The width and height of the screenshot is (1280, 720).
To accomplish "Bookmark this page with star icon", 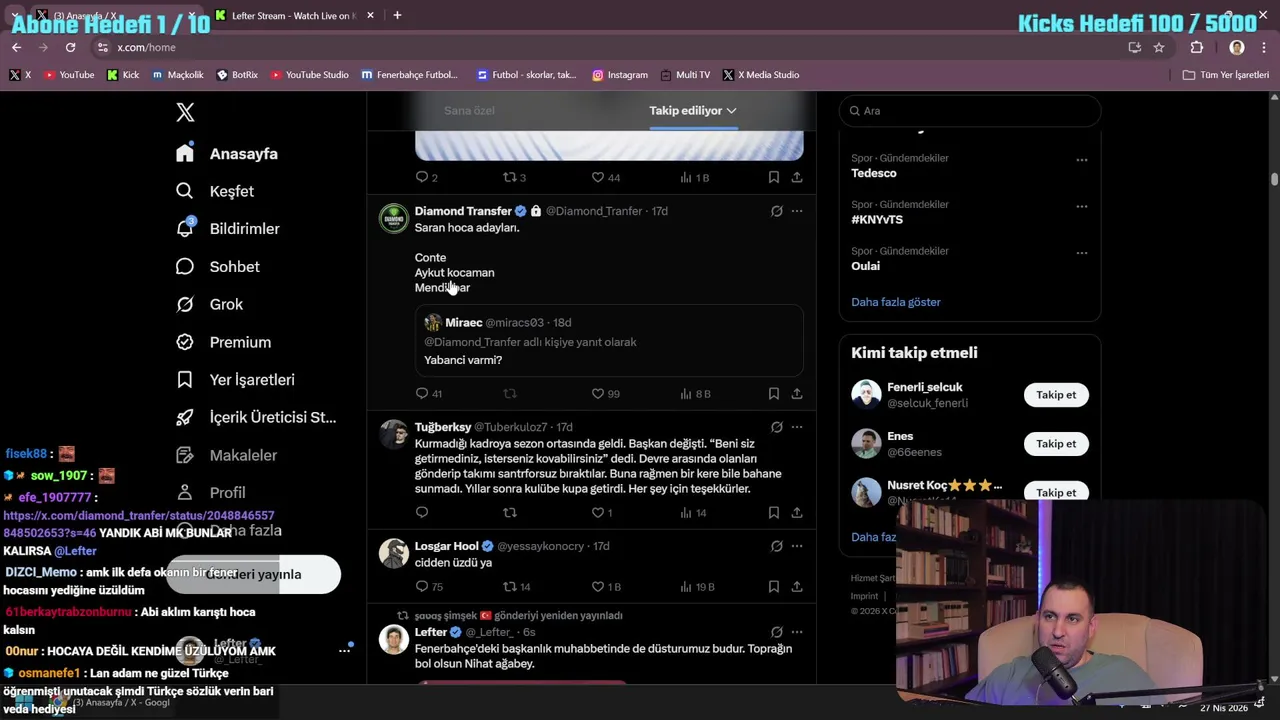I will pyautogui.click(x=1159, y=47).
